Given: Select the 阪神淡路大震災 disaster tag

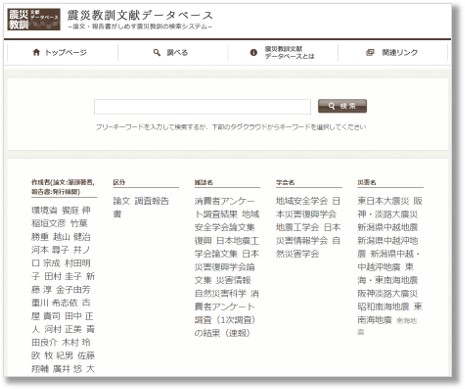Looking at the screenshot, I should click(388, 294).
